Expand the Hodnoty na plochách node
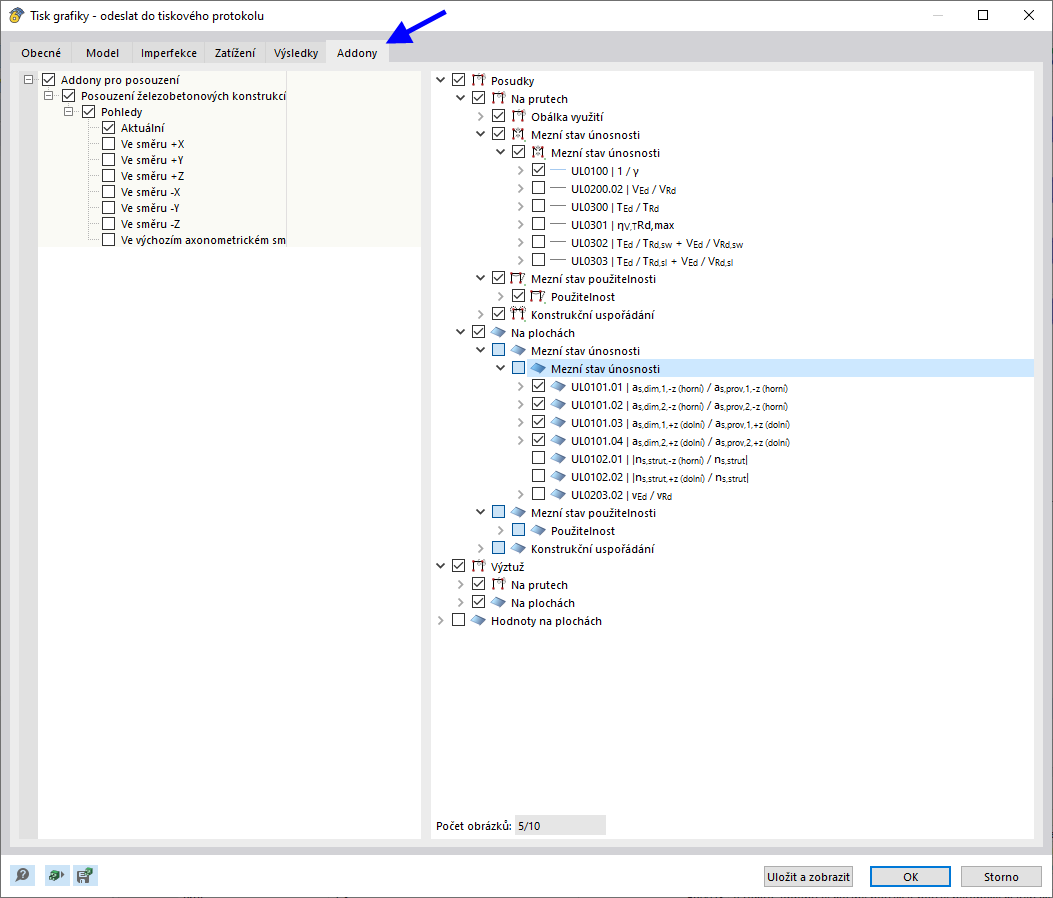Viewport: 1053px width, 898px height. (x=441, y=620)
